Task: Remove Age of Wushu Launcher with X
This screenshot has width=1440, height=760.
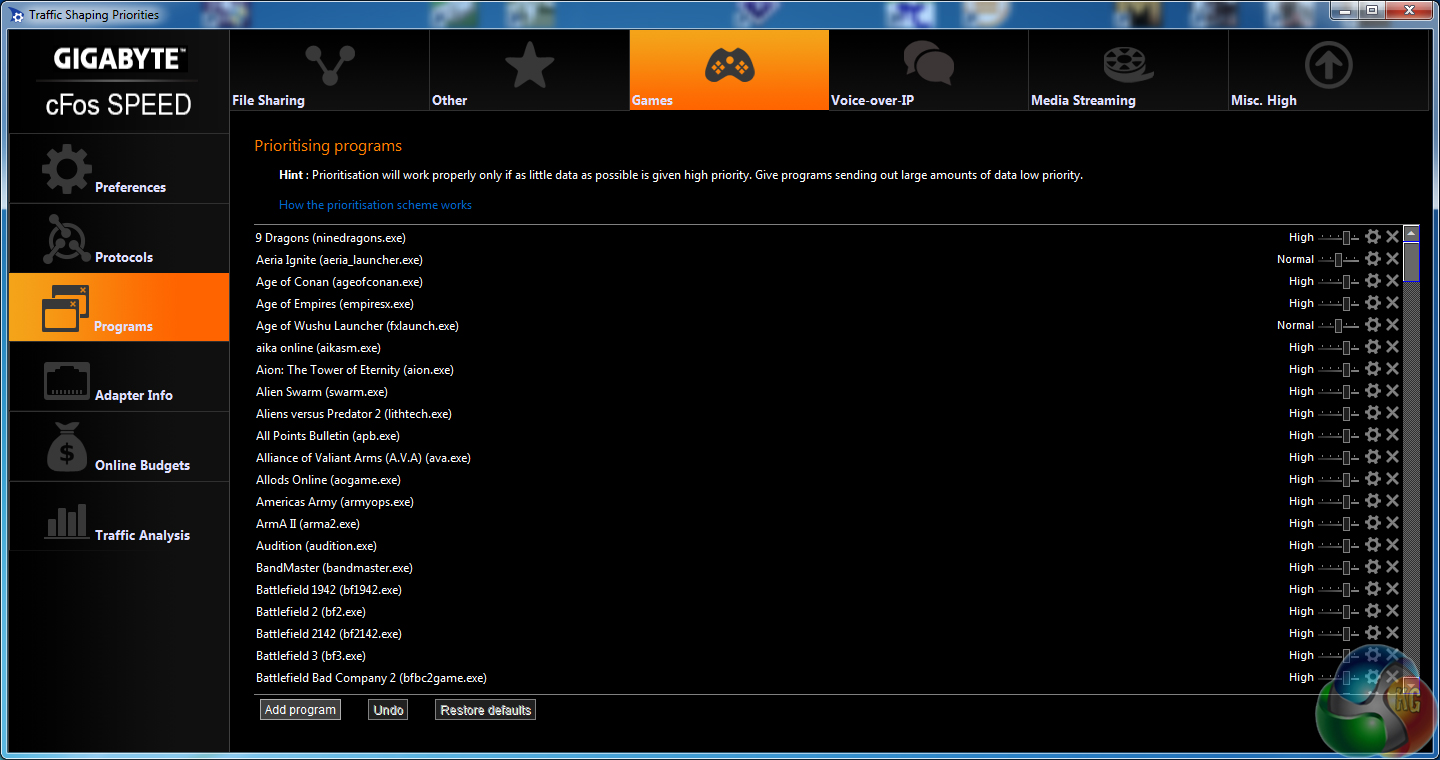Action: (1392, 325)
